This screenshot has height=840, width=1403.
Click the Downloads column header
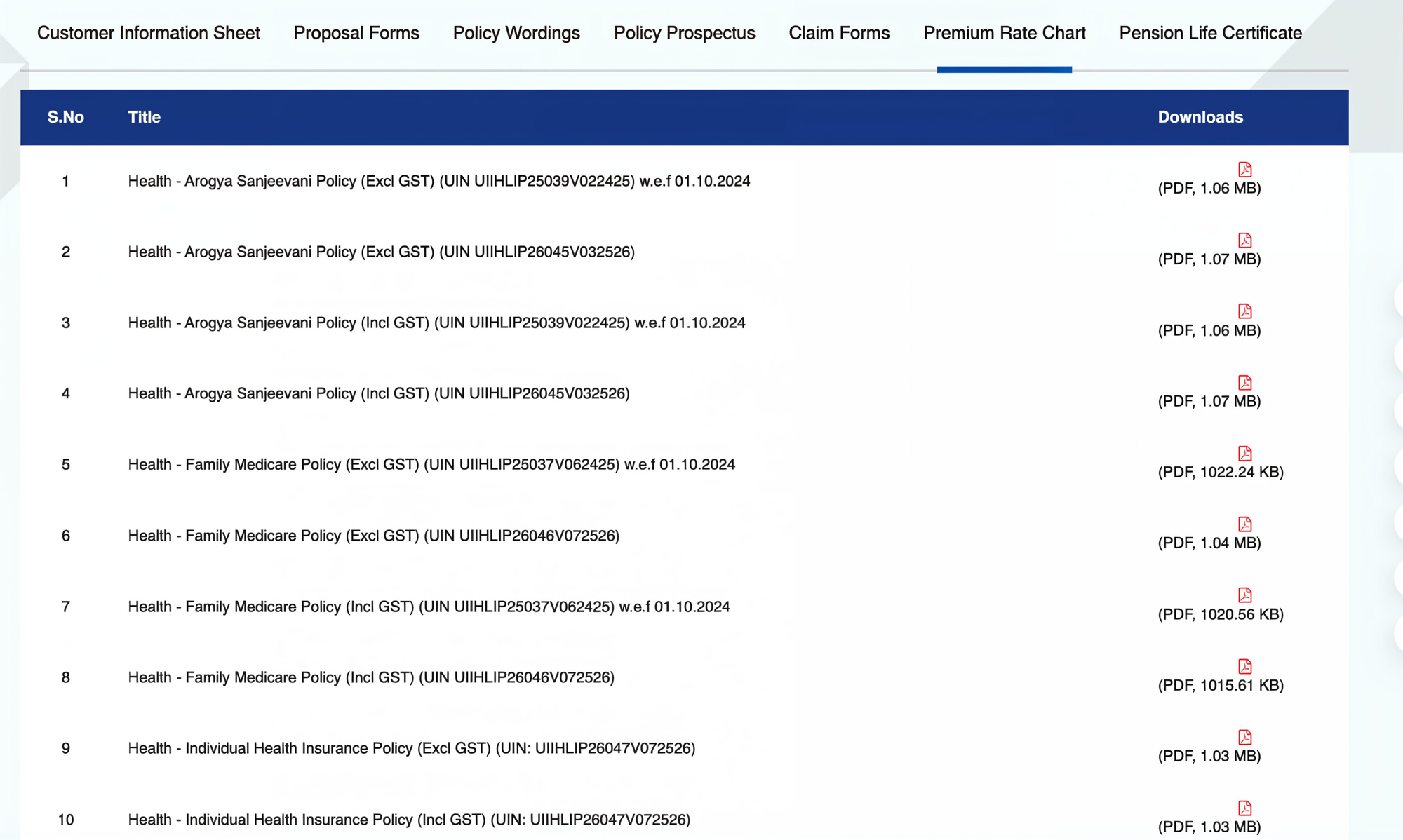click(x=1200, y=117)
